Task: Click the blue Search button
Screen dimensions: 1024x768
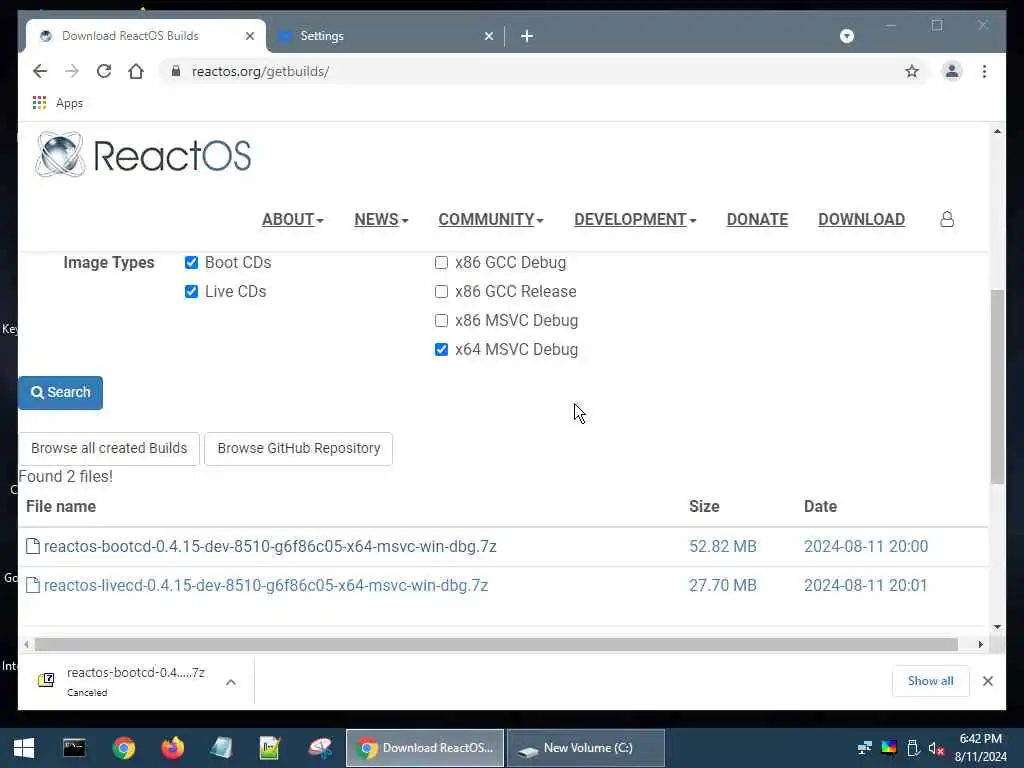Action: [60, 392]
